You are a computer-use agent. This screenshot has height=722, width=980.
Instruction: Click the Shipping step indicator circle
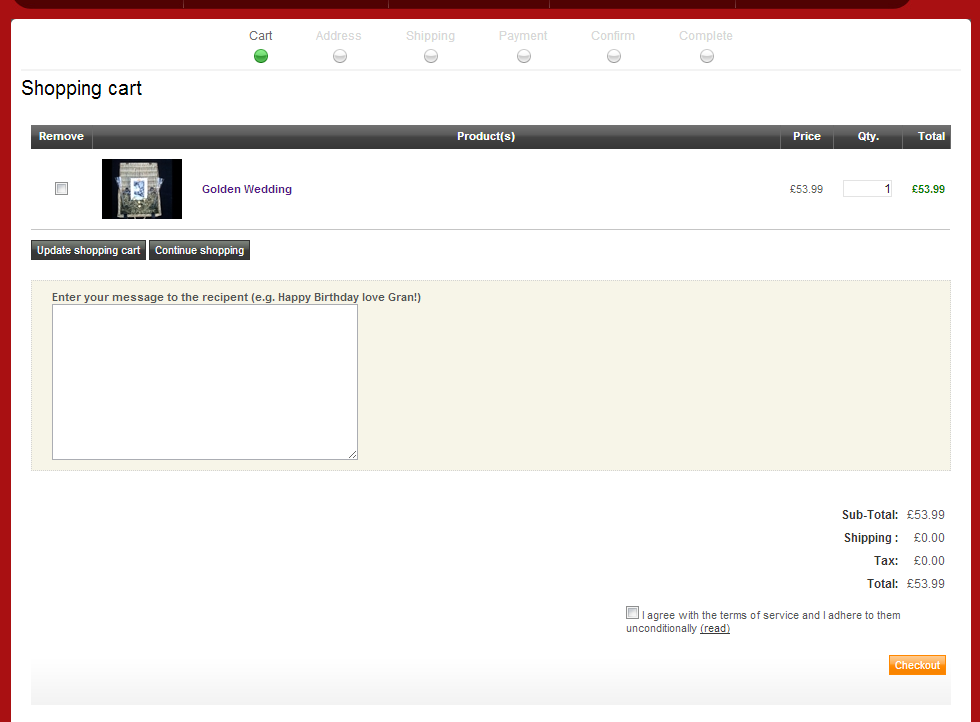(431, 56)
